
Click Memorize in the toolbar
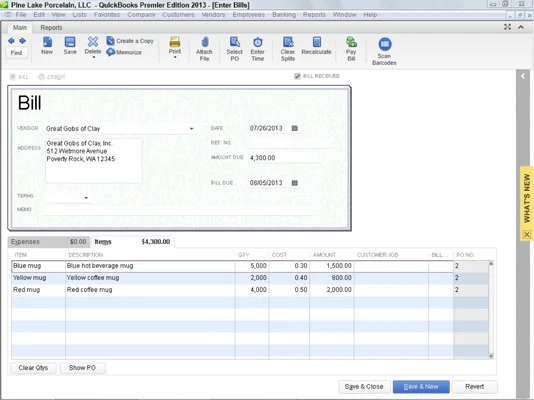tap(124, 52)
